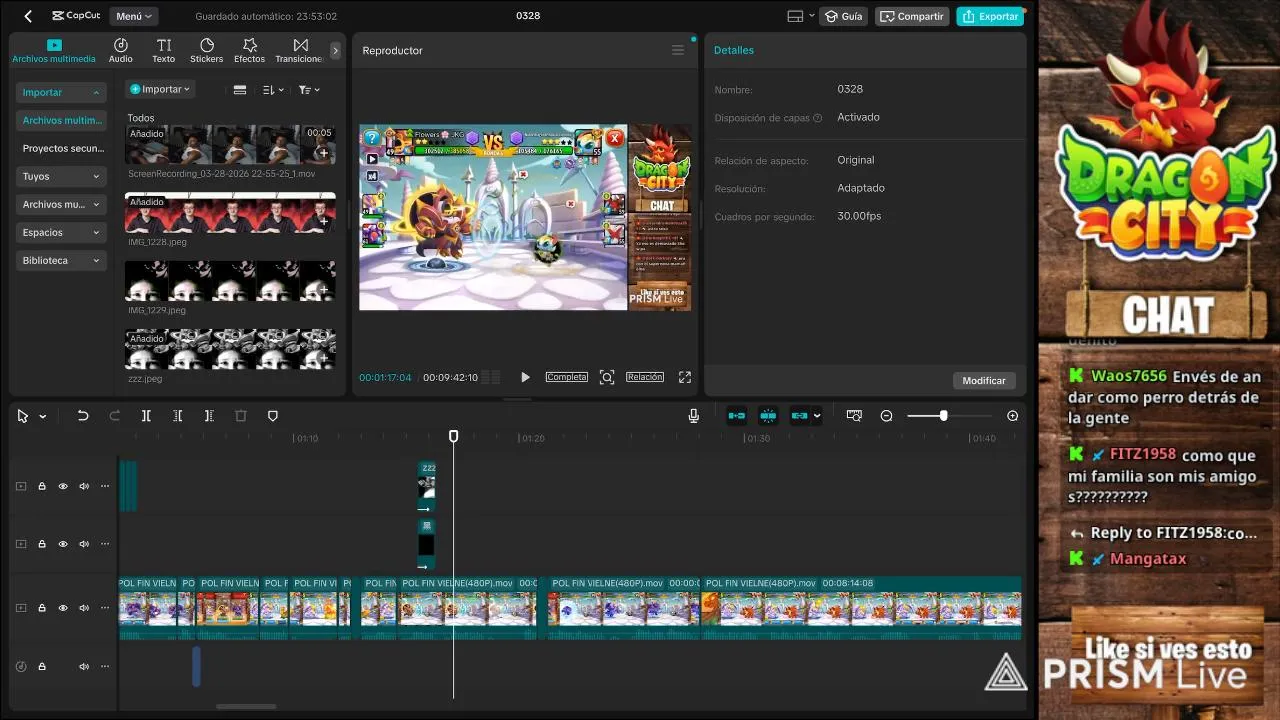
Task: Mute the audio track speaker
Action: point(84,666)
